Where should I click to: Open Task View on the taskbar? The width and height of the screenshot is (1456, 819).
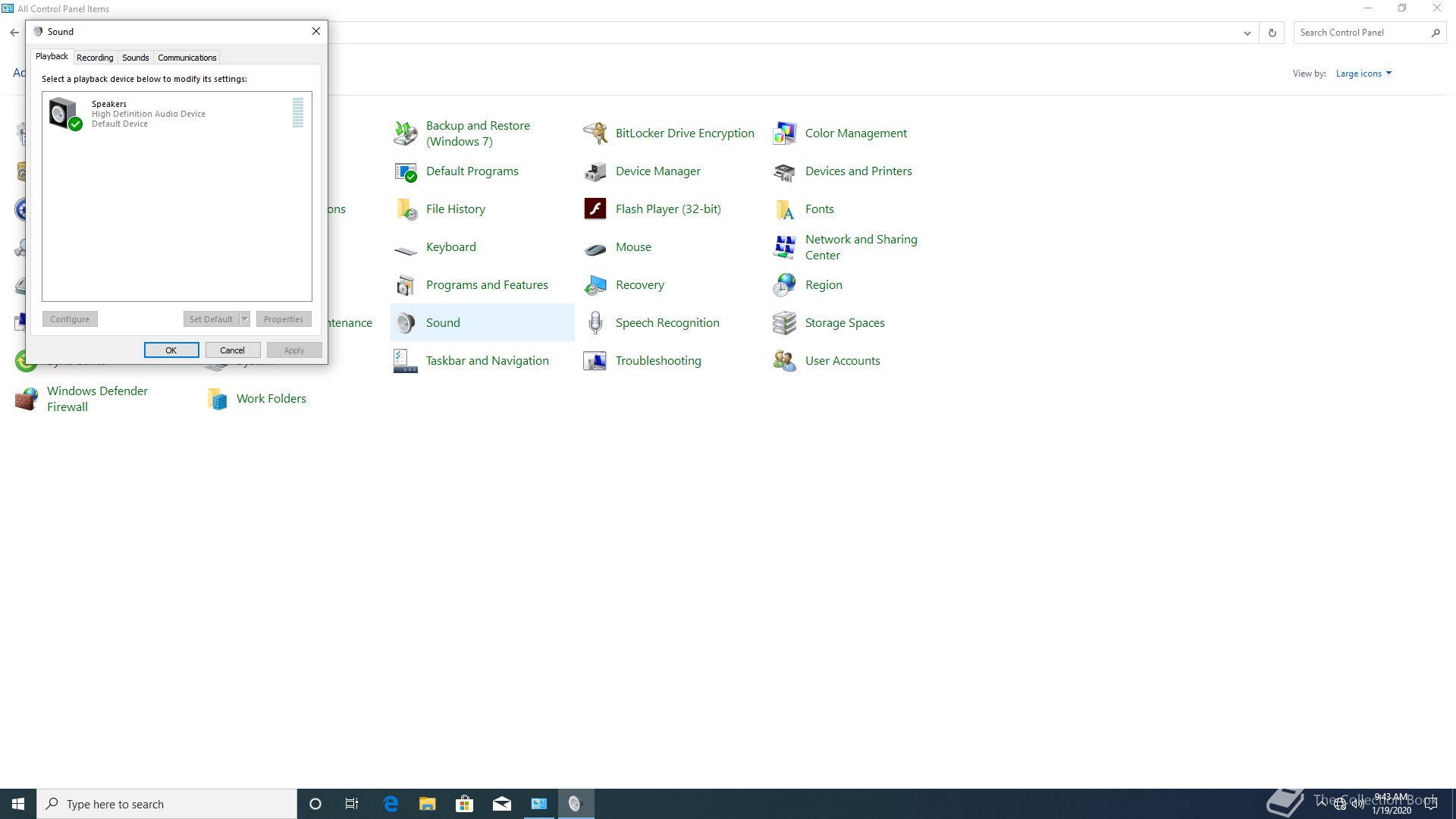coord(352,804)
